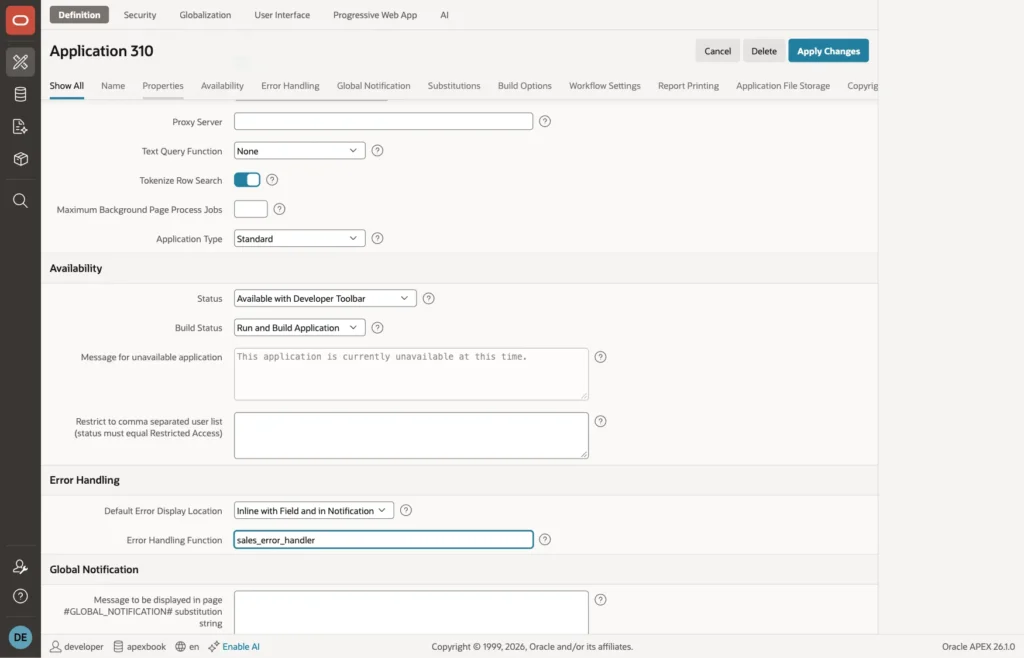This screenshot has height=658, width=1024.
Task: Show help for Tokenize Row Search
Action: (272, 180)
